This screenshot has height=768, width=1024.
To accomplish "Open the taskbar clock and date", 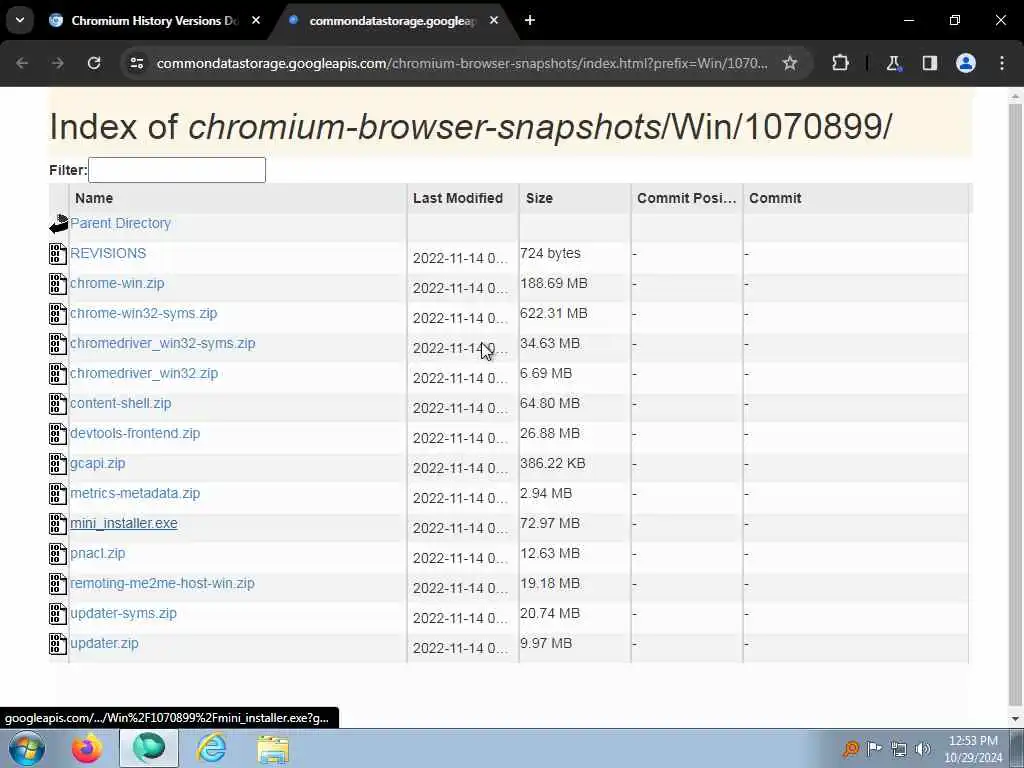I will [x=973, y=749].
